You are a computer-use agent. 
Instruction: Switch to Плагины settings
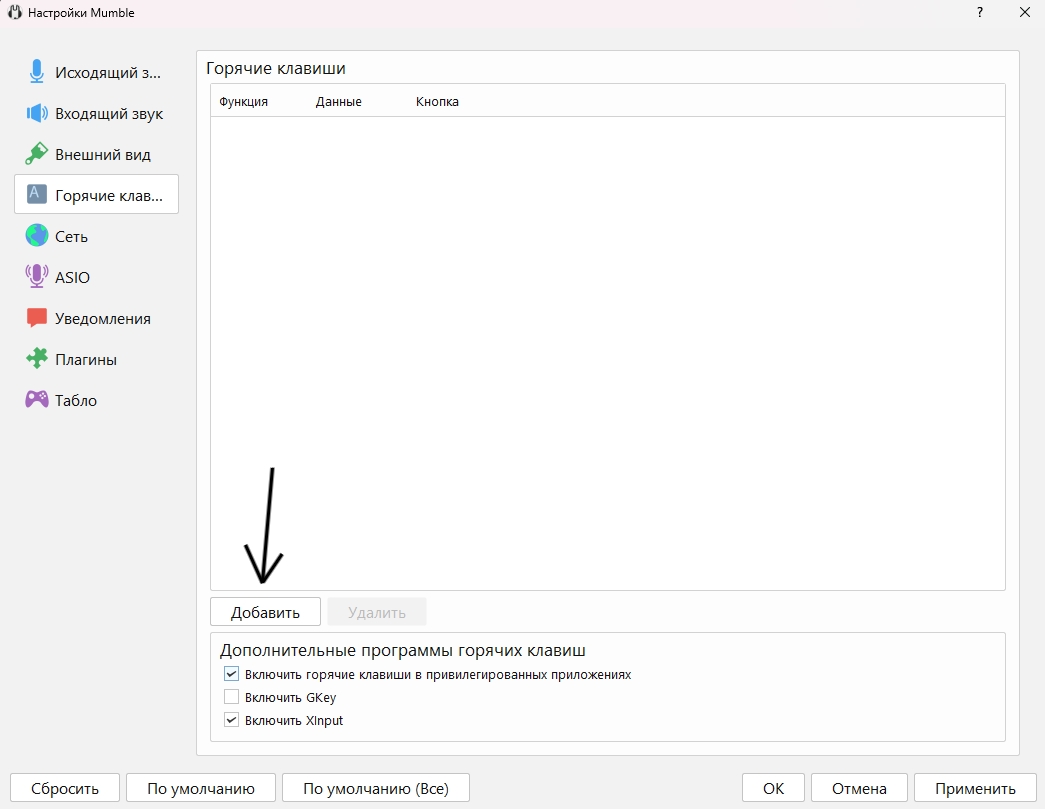click(97, 359)
